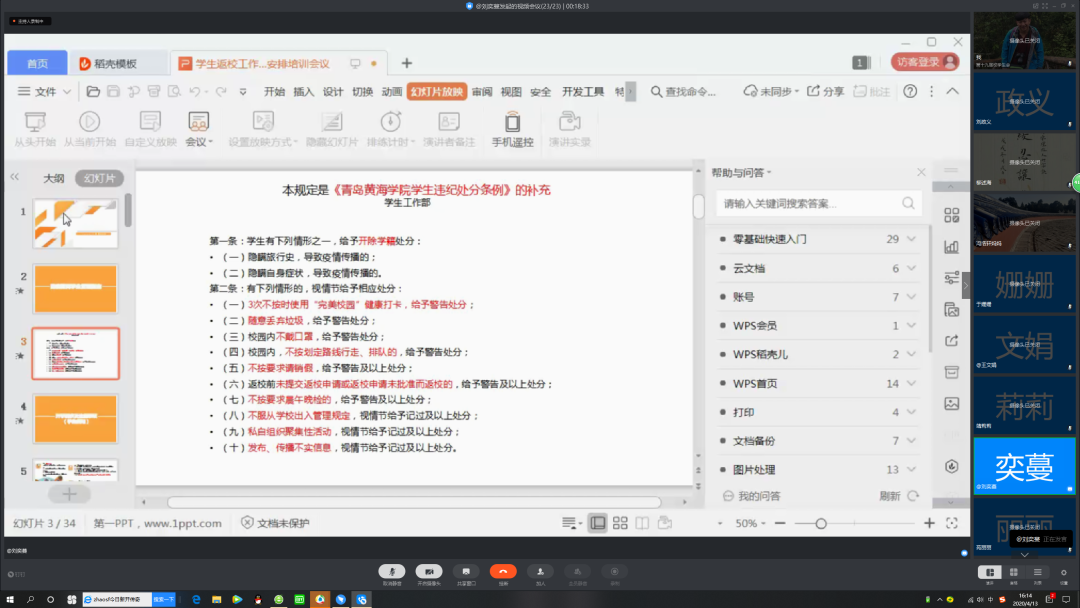
Task: Select slide 4 thumbnail
Action: click(76, 418)
